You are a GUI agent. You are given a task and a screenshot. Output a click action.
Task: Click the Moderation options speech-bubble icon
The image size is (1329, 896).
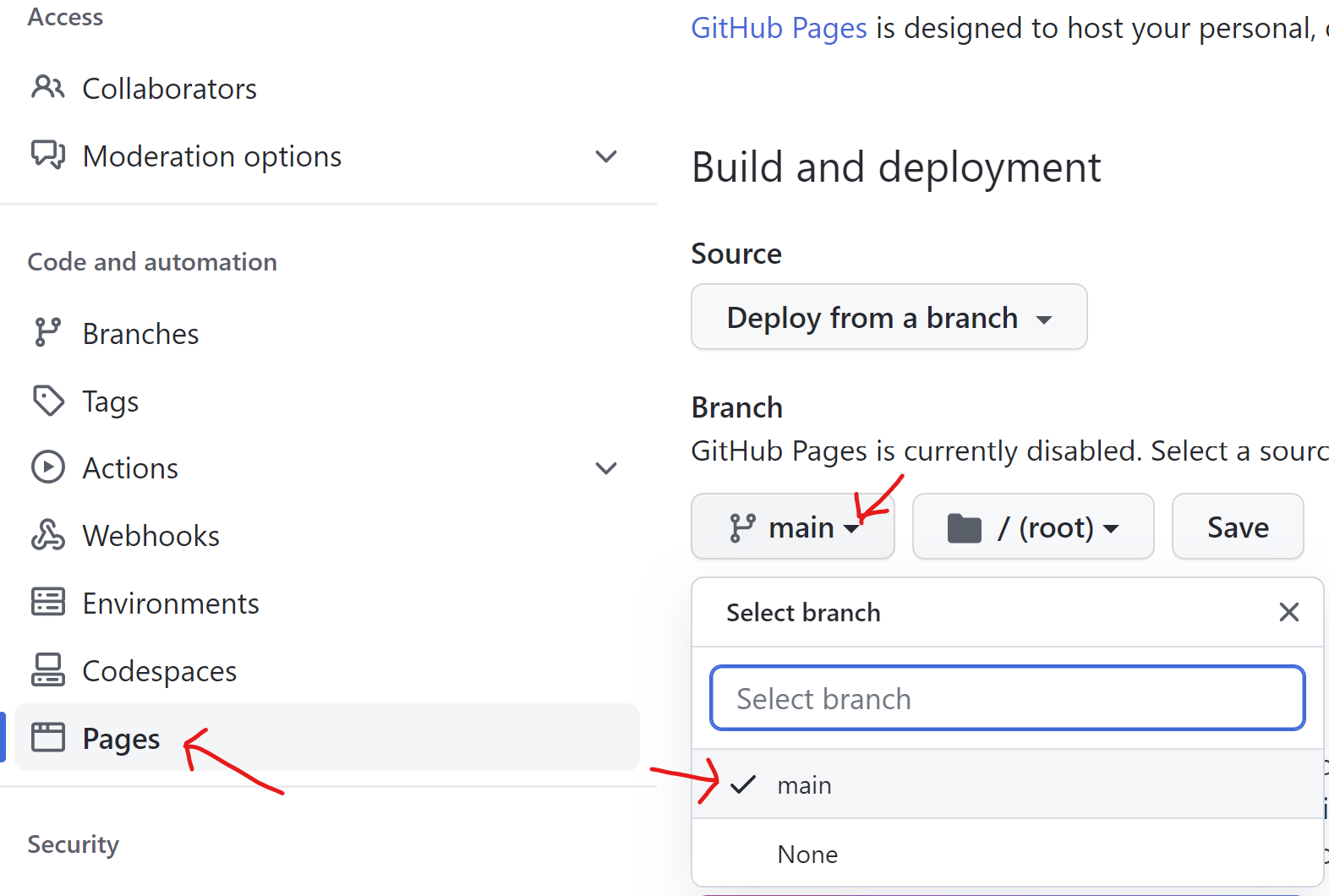click(47, 155)
